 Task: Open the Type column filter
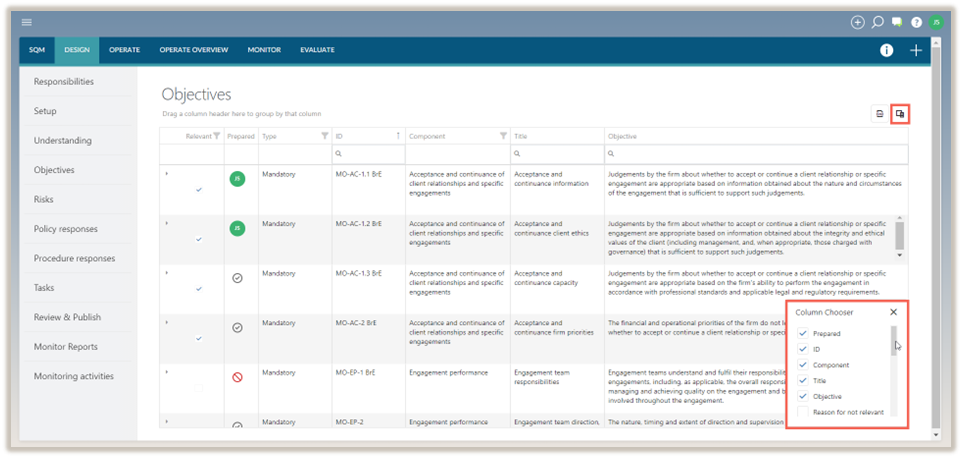[324, 136]
